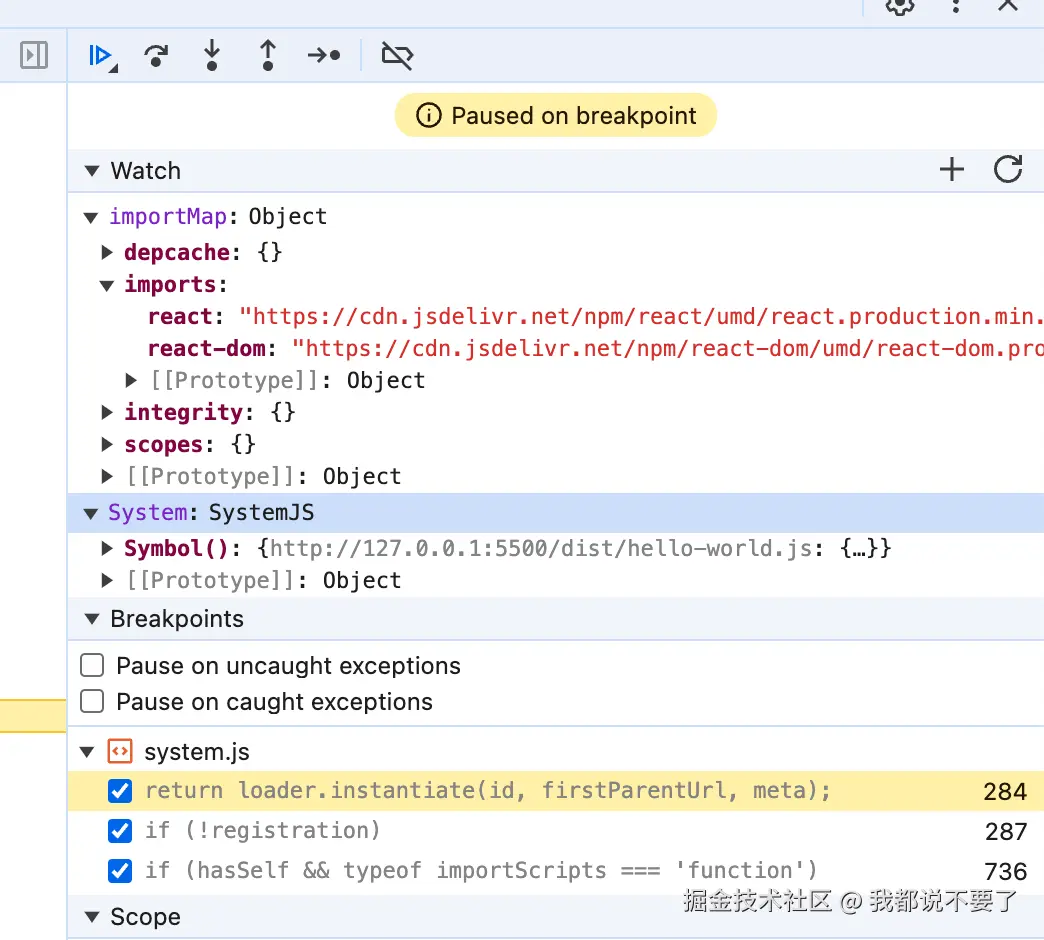Deactivate all breakpoints
This screenshot has width=1044, height=940.
pyautogui.click(x=397, y=55)
